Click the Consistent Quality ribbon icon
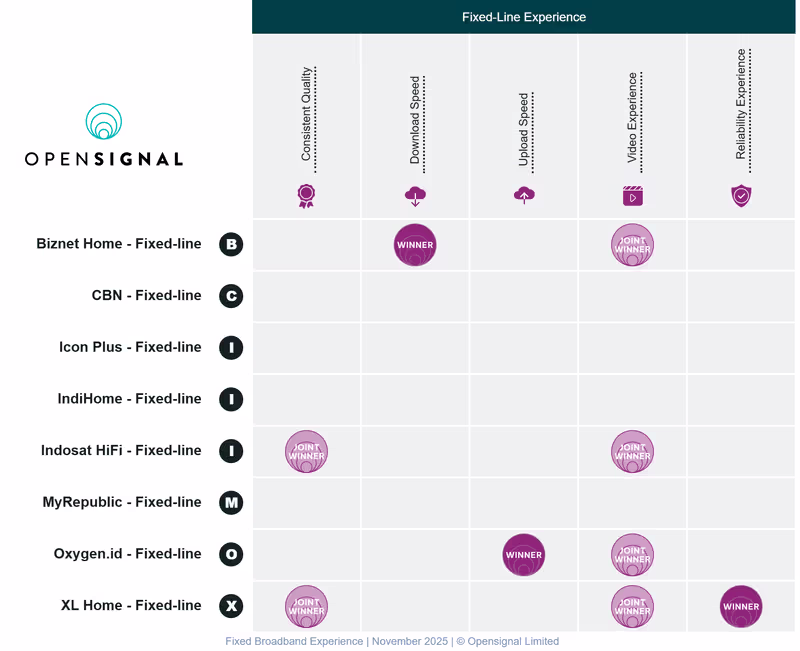Screen dimensions: 800x651 point(307,196)
